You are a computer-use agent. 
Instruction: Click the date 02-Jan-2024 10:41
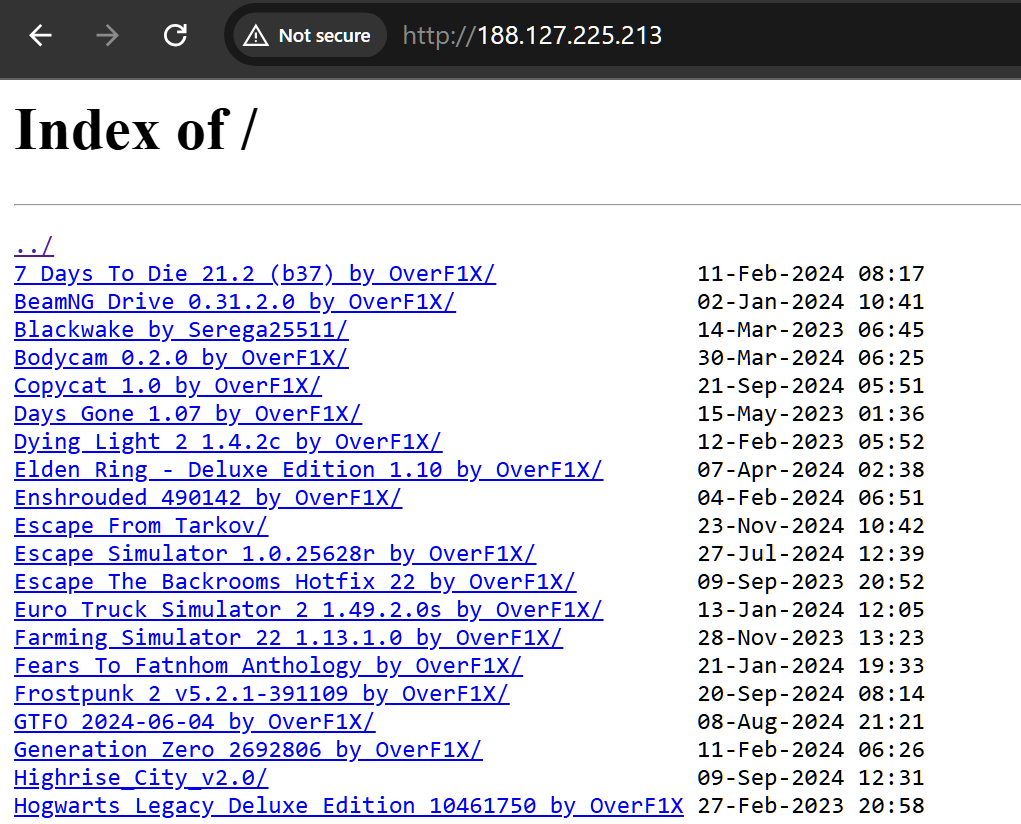tap(811, 302)
